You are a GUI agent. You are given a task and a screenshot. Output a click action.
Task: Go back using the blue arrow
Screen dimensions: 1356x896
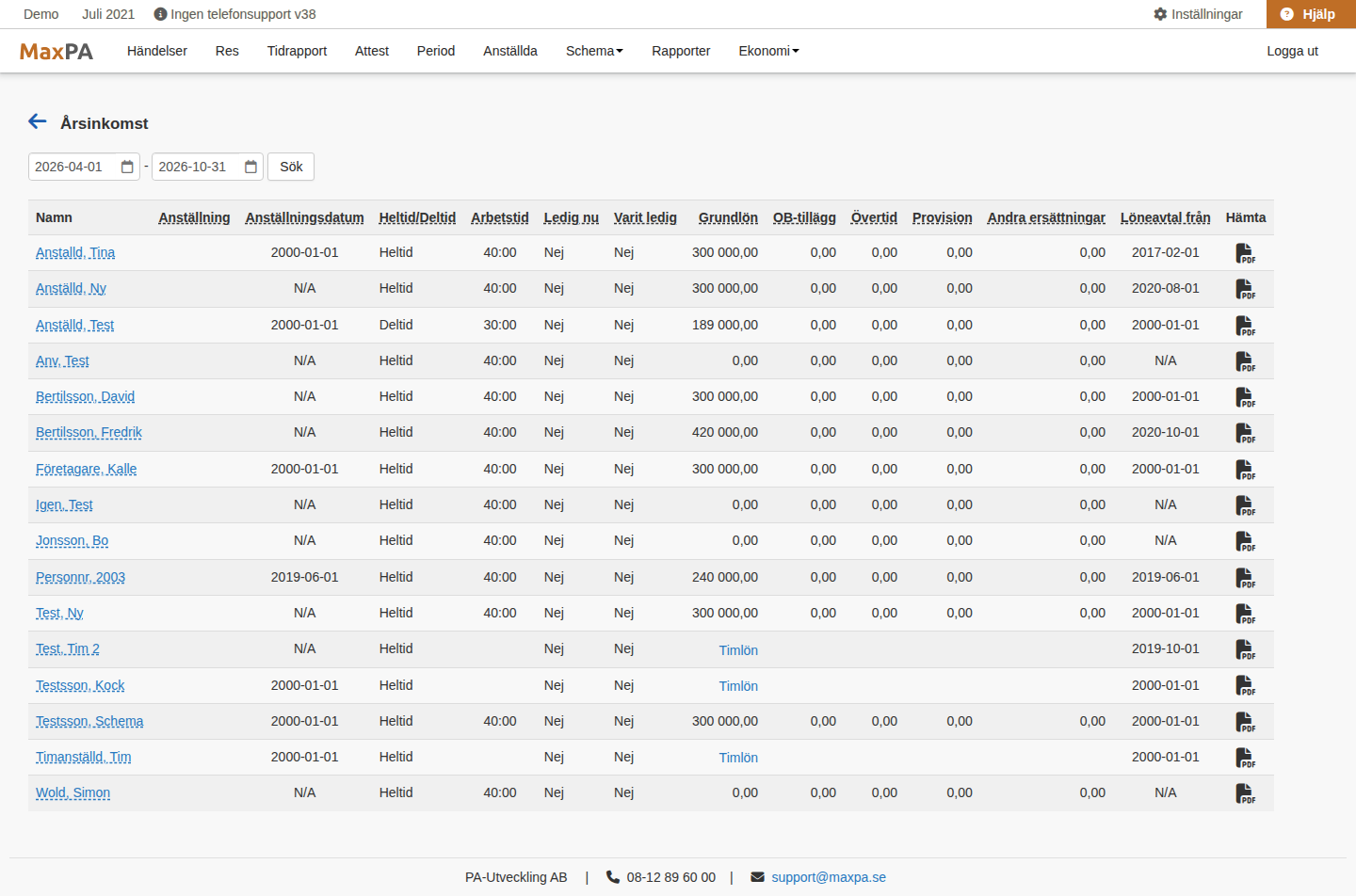(x=38, y=121)
